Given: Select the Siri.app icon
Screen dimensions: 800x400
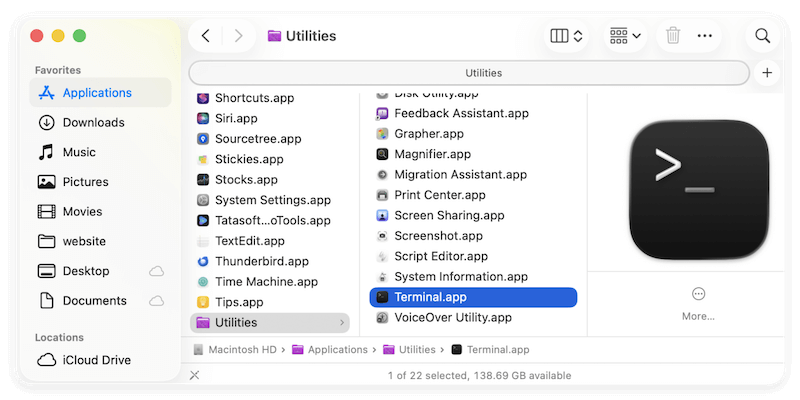Looking at the screenshot, I should 203,118.
